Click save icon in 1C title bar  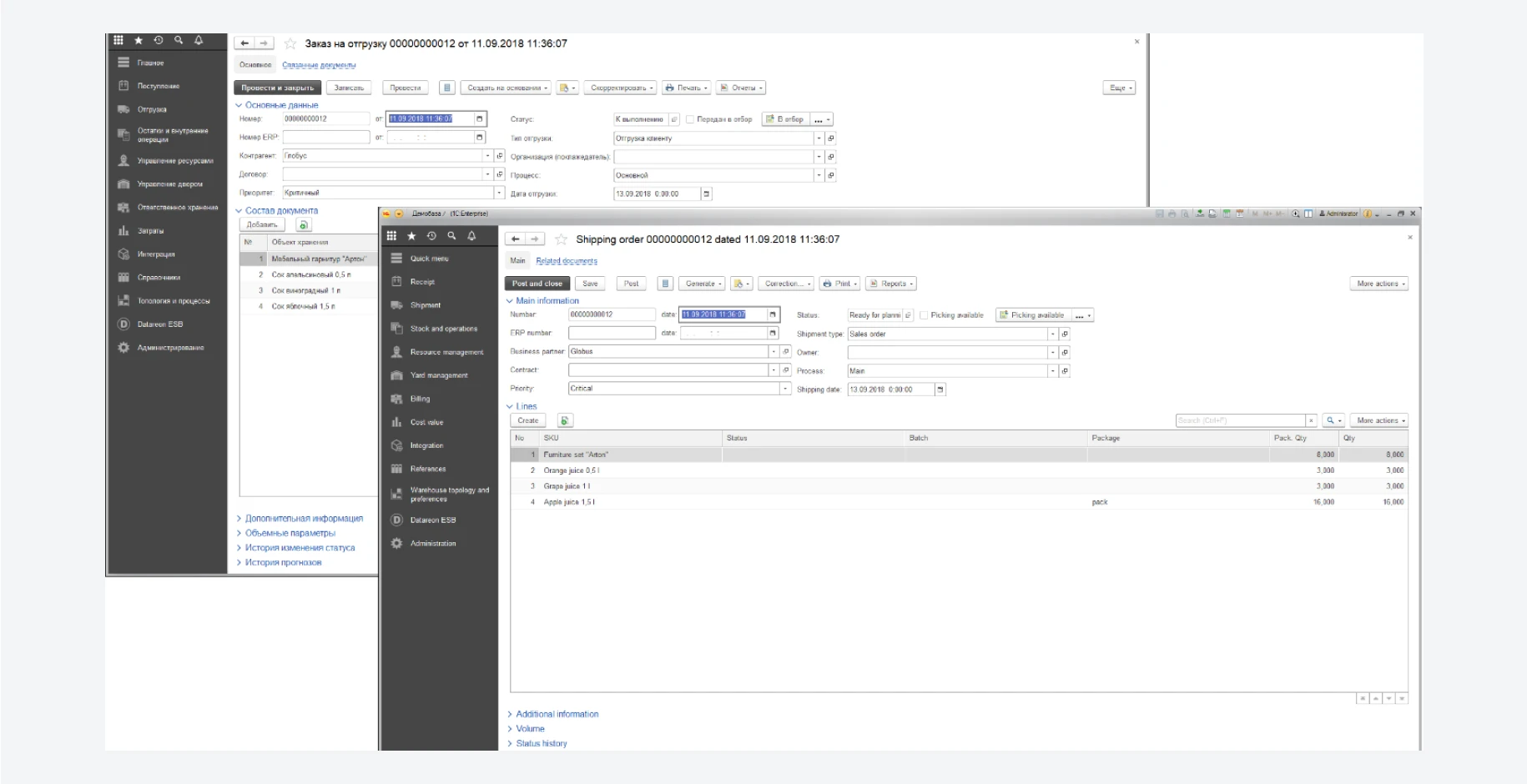coord(1159,214)
